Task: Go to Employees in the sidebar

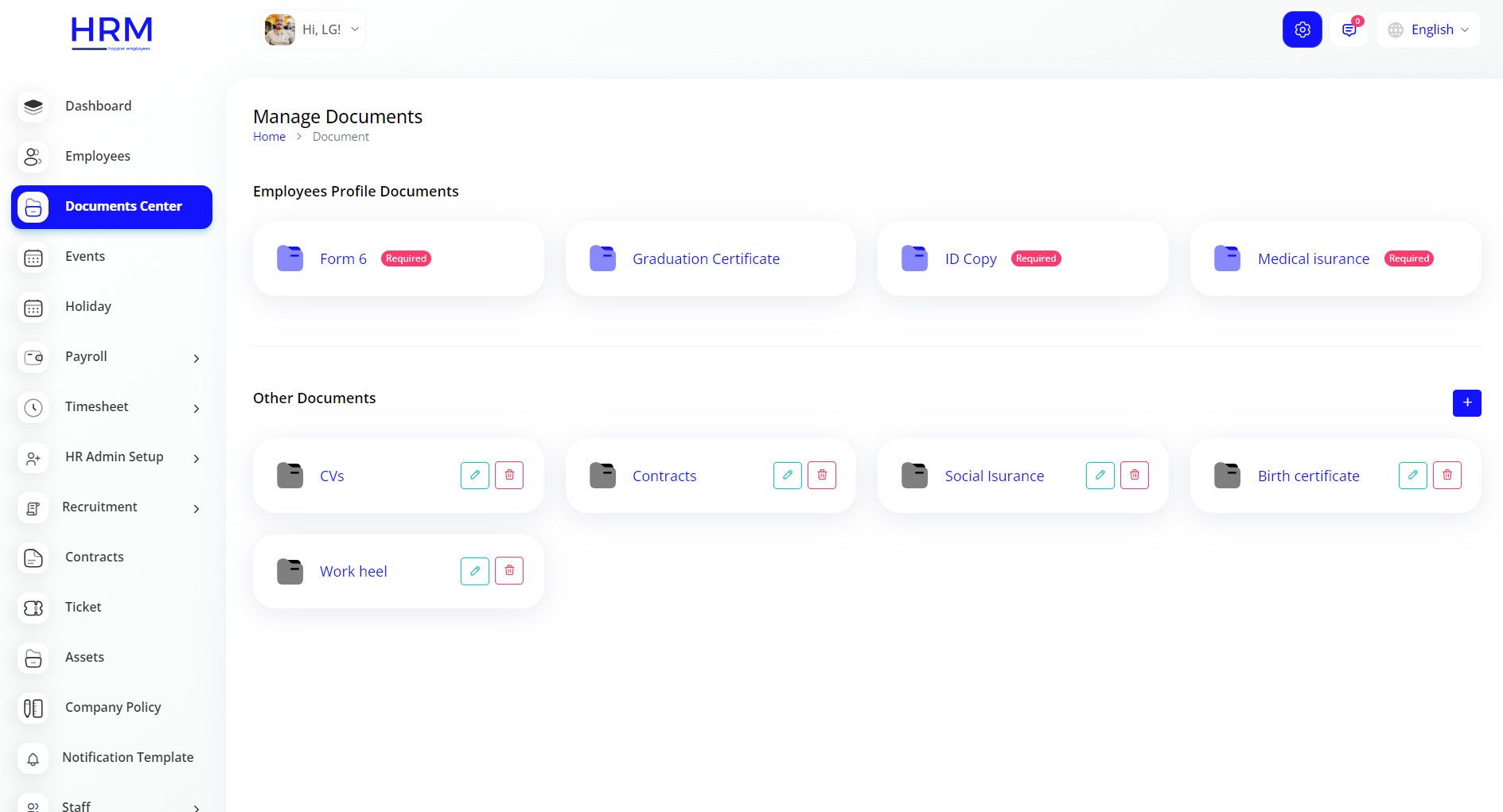Action: pos(97,157)
